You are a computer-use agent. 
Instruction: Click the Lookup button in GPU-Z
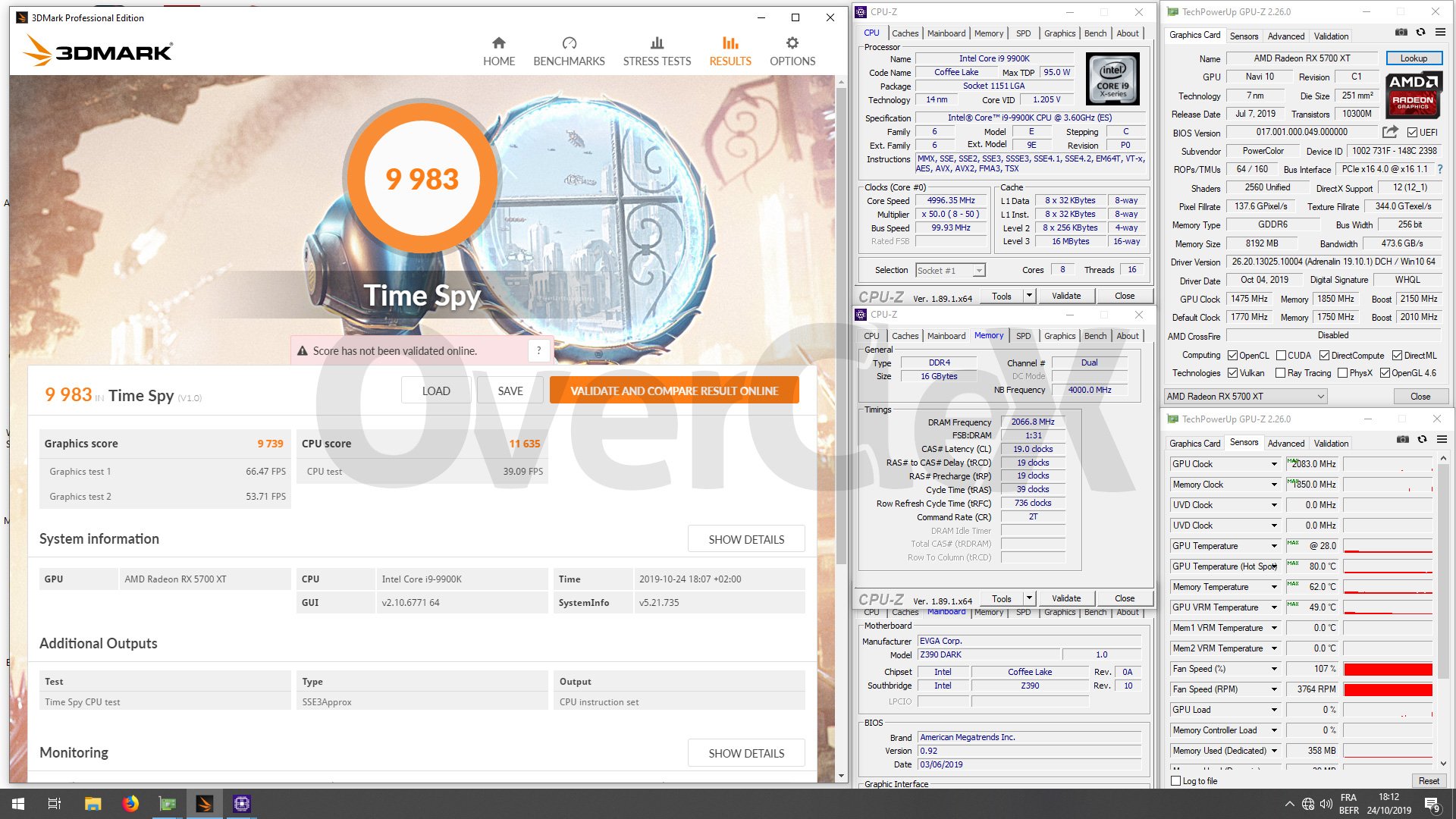[x=1414, y=58]
